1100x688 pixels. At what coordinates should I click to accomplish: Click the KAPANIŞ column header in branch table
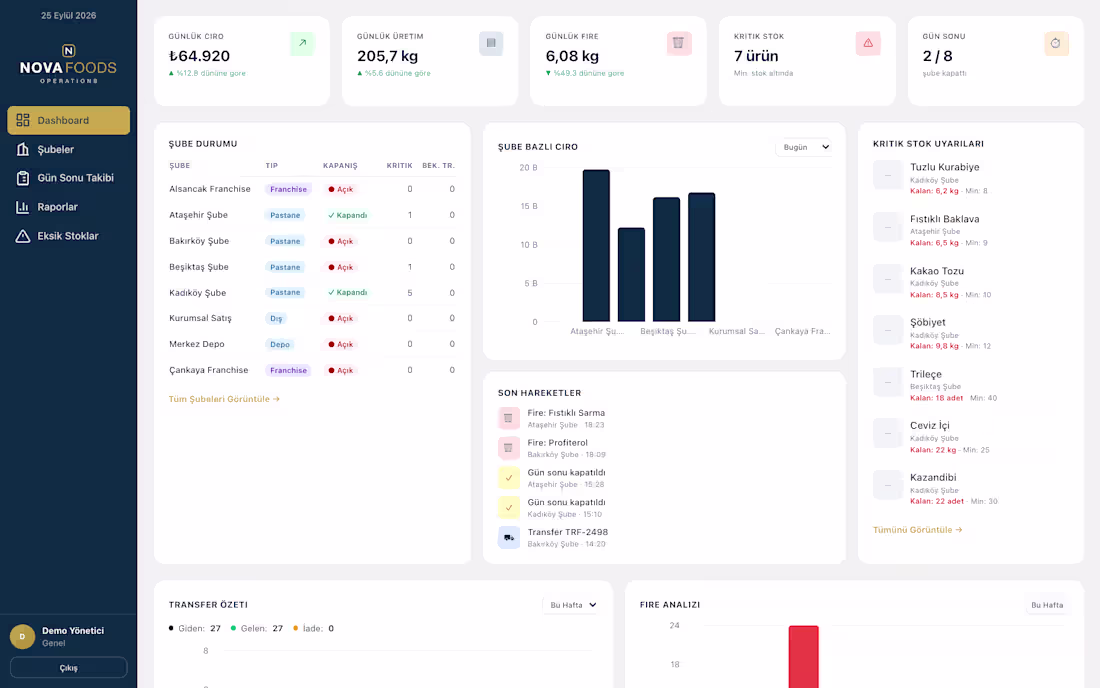click(x=340, y=166)
